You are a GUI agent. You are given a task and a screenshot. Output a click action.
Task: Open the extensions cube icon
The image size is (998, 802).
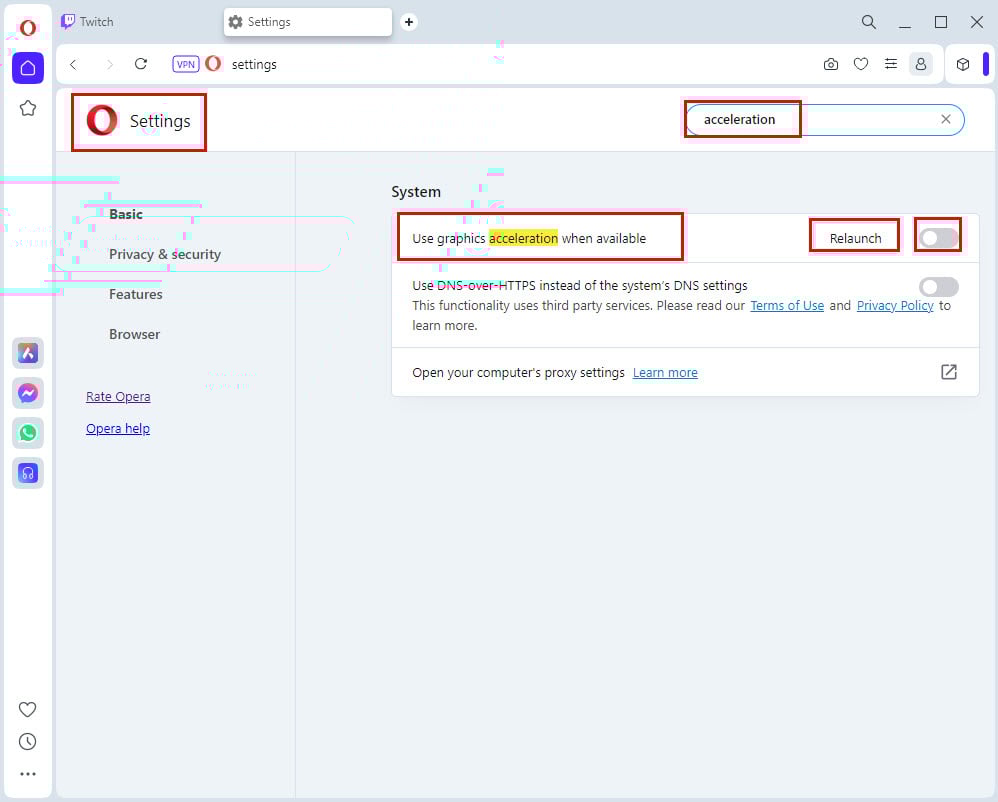(x=963, y=64)
